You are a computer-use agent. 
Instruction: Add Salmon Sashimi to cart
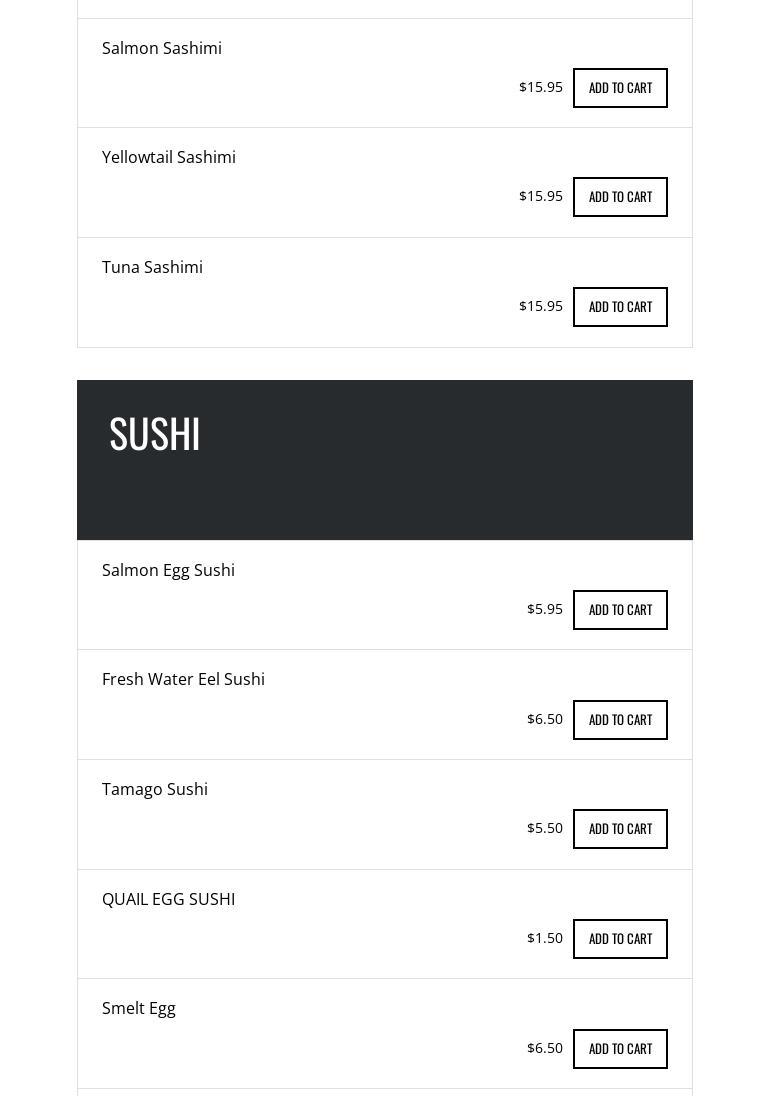620,88
